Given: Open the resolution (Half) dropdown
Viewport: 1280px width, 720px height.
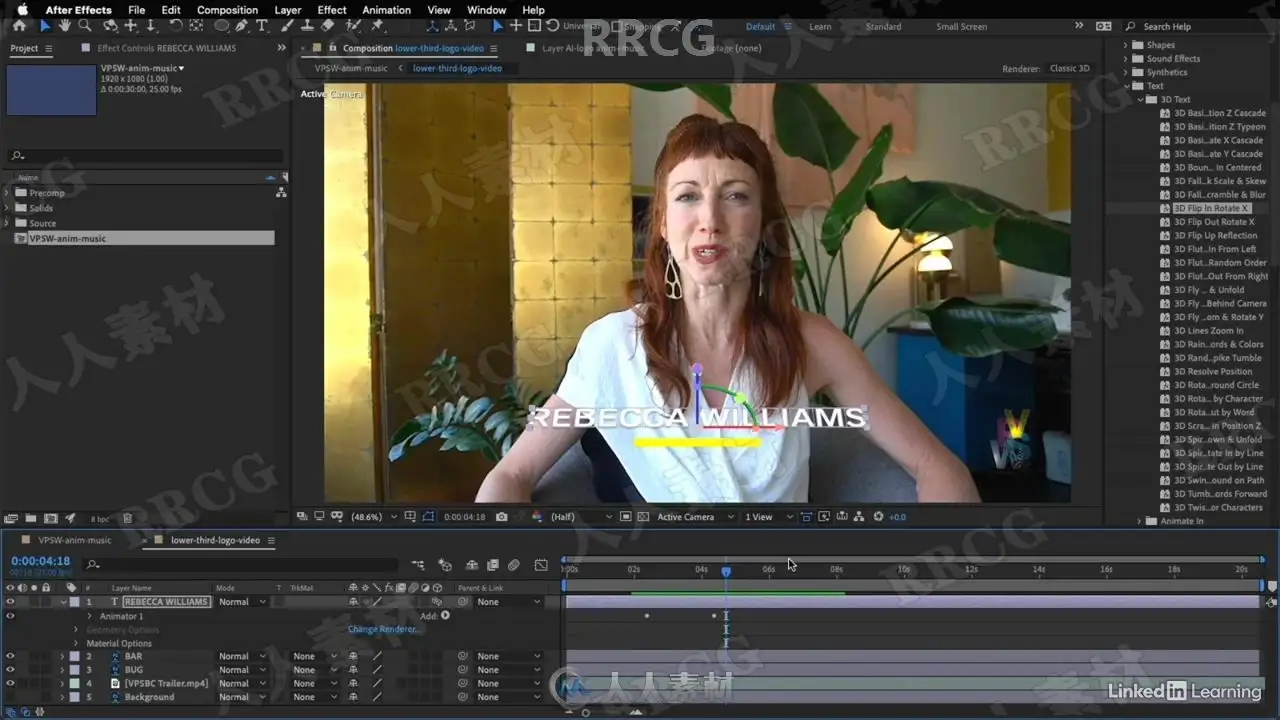Looking at the screenshot, I should (x=581, y=517).
